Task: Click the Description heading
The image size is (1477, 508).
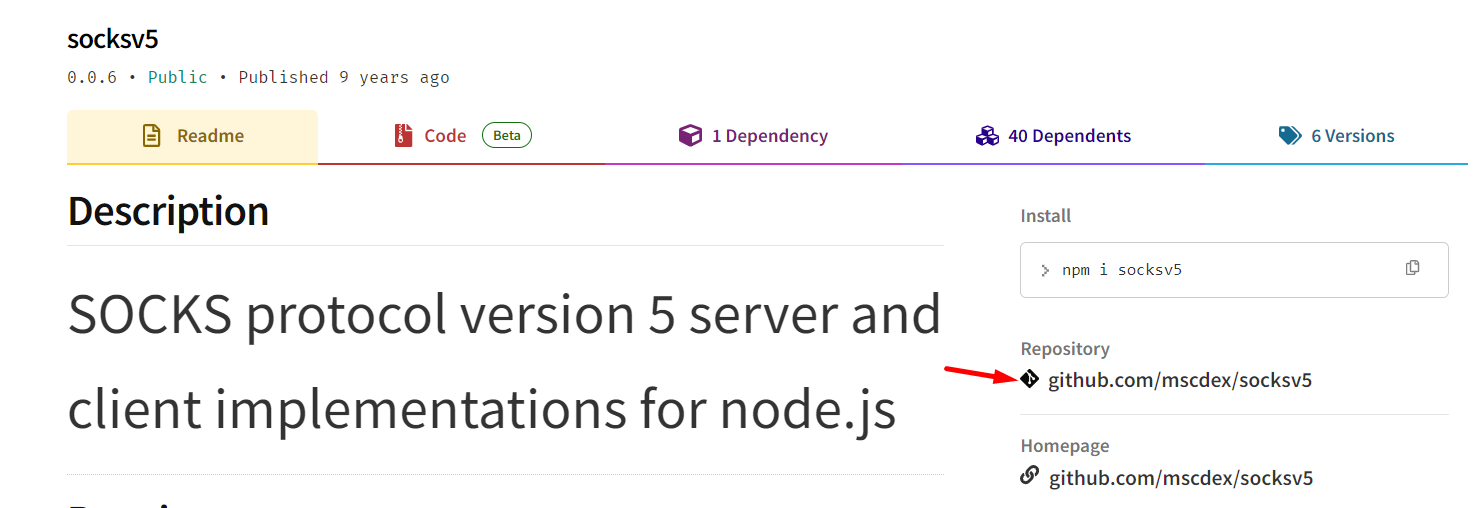Action: (168, 211)
